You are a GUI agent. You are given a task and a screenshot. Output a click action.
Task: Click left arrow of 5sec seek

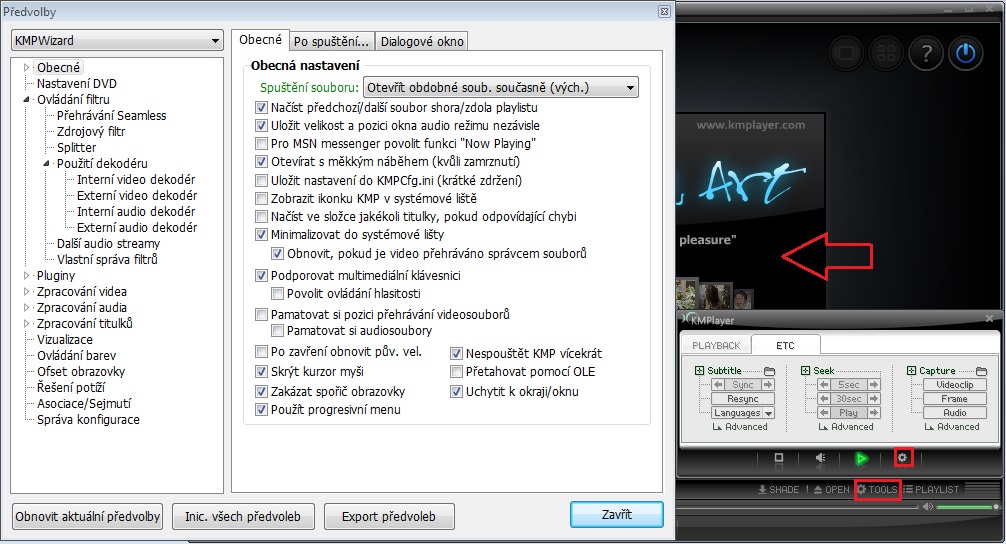click(x=824, y=385)
